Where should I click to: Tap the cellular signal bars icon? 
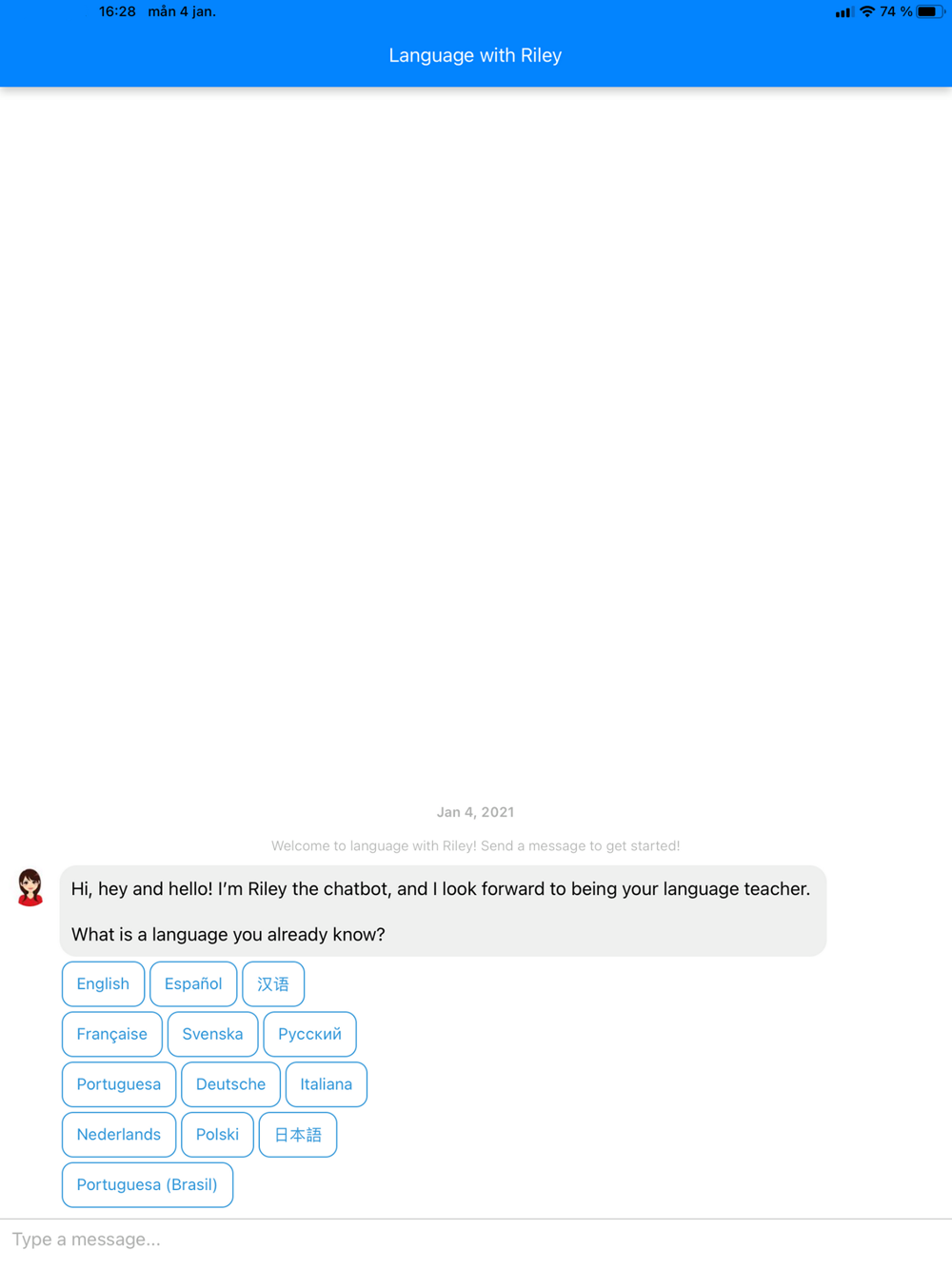click(843, 12)
